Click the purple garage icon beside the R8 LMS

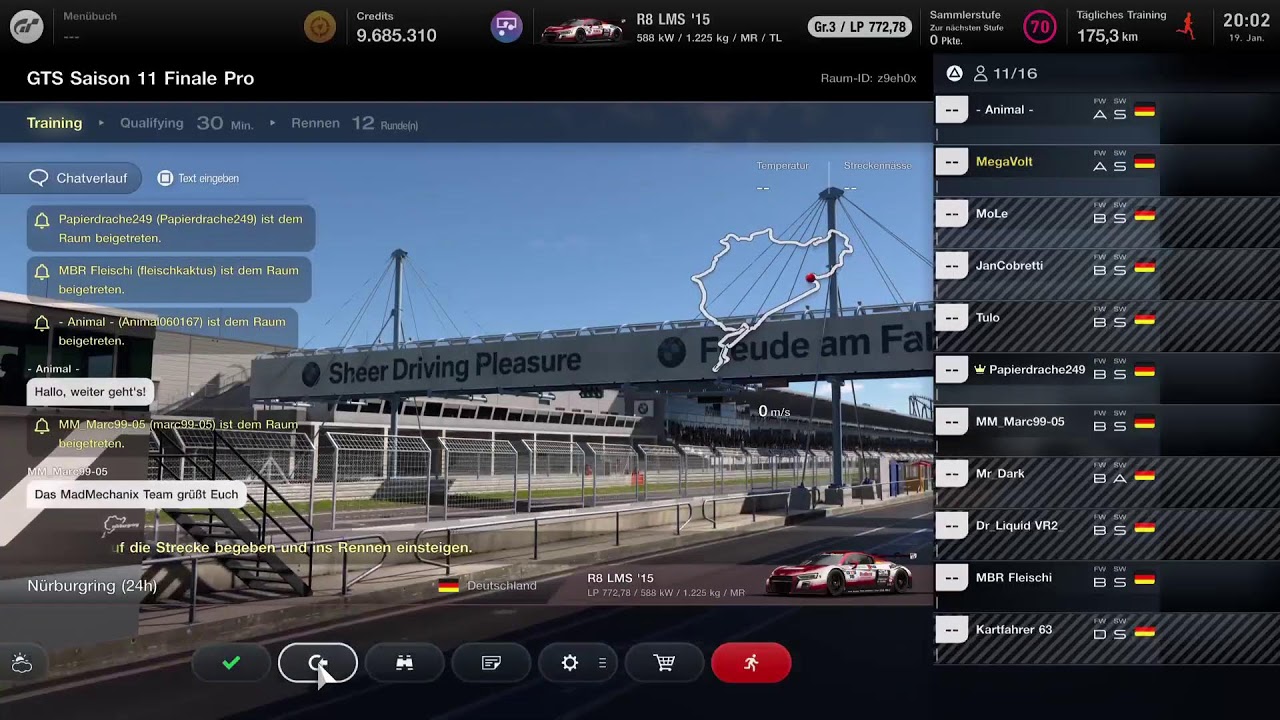[507, 27]
